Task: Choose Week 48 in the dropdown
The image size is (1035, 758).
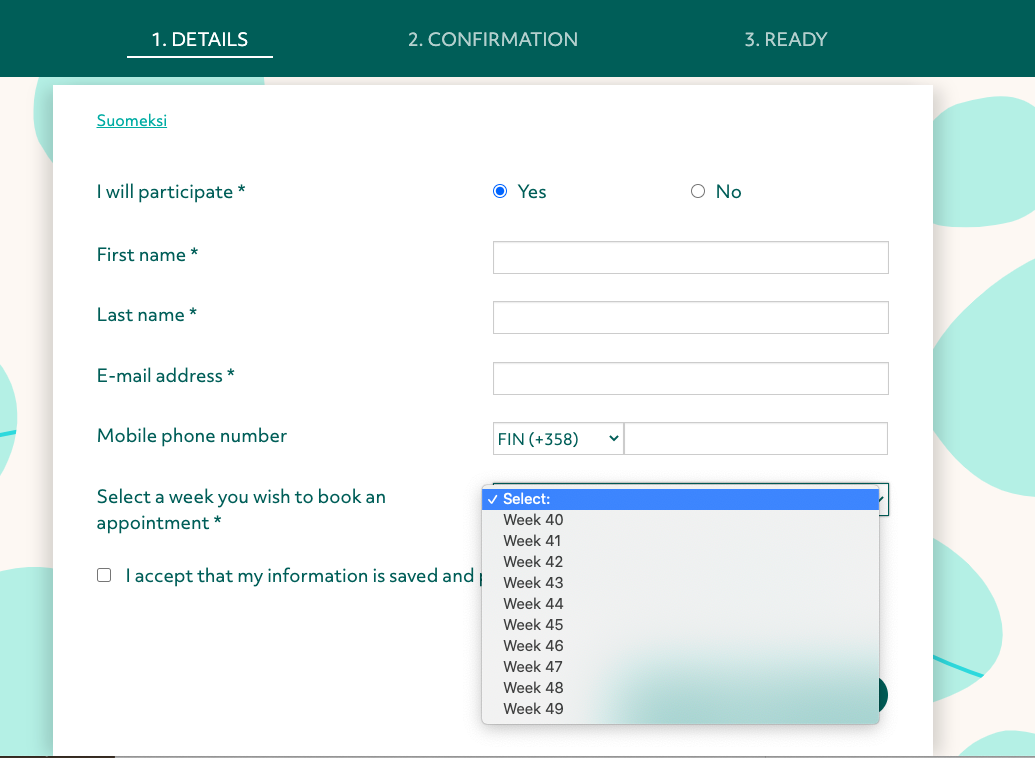Action: 681,688
